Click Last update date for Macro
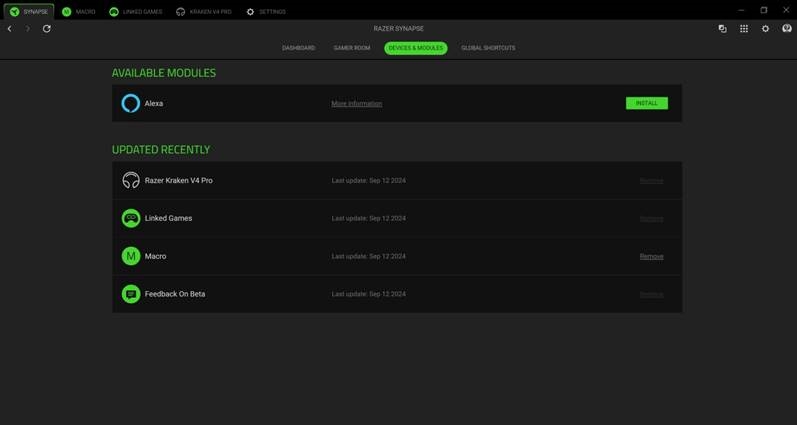The height and width of the screenshot is (425, 797). [x=369, y=256]
